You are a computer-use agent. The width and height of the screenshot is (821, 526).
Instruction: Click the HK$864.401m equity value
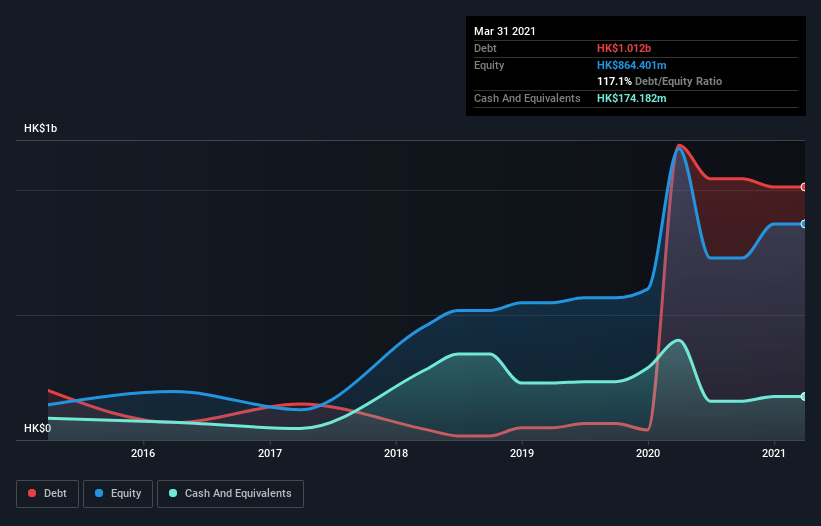coord(631,65)
